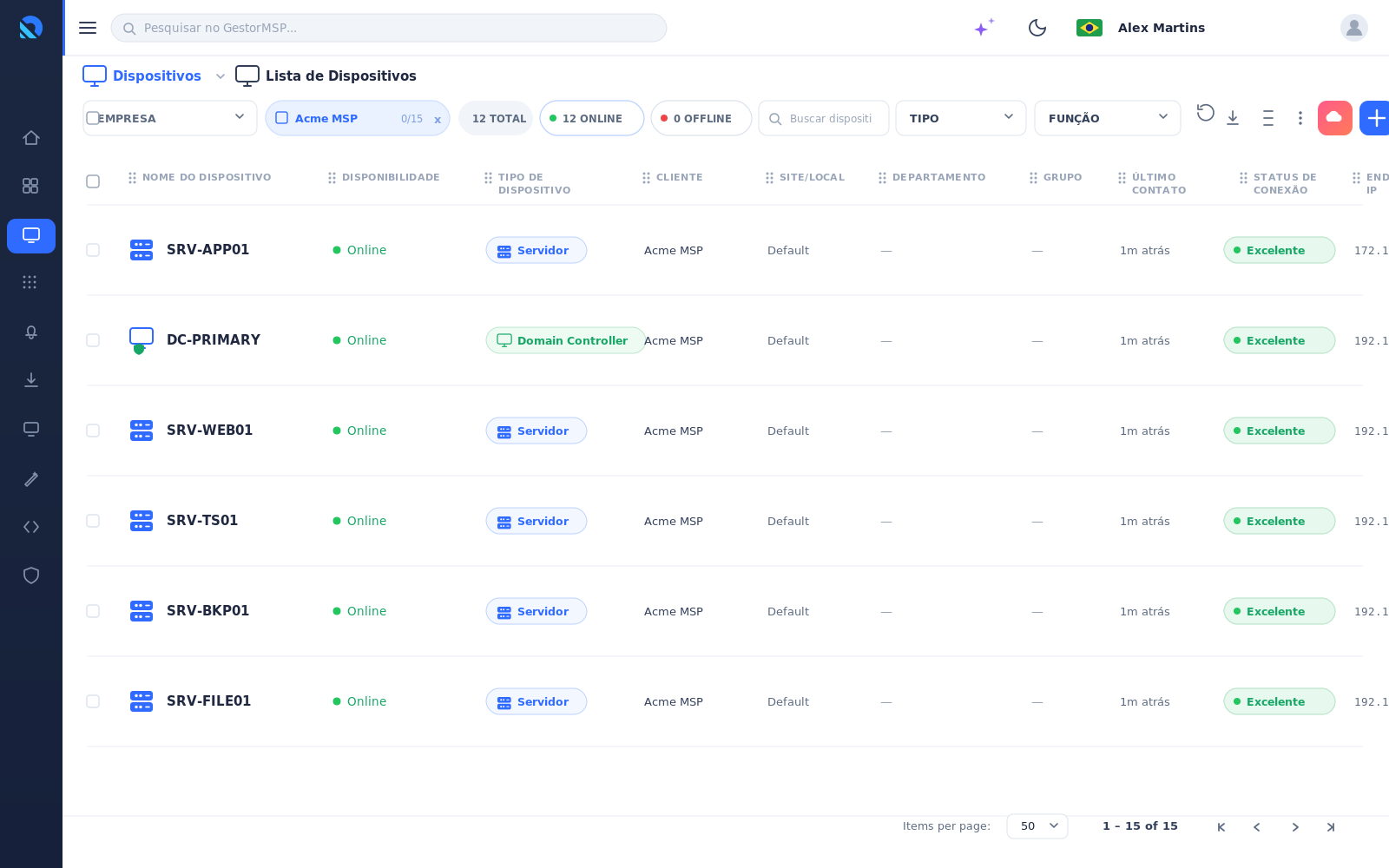Select the SRV-FILE01 row checkbox

[x=93, y=701]
